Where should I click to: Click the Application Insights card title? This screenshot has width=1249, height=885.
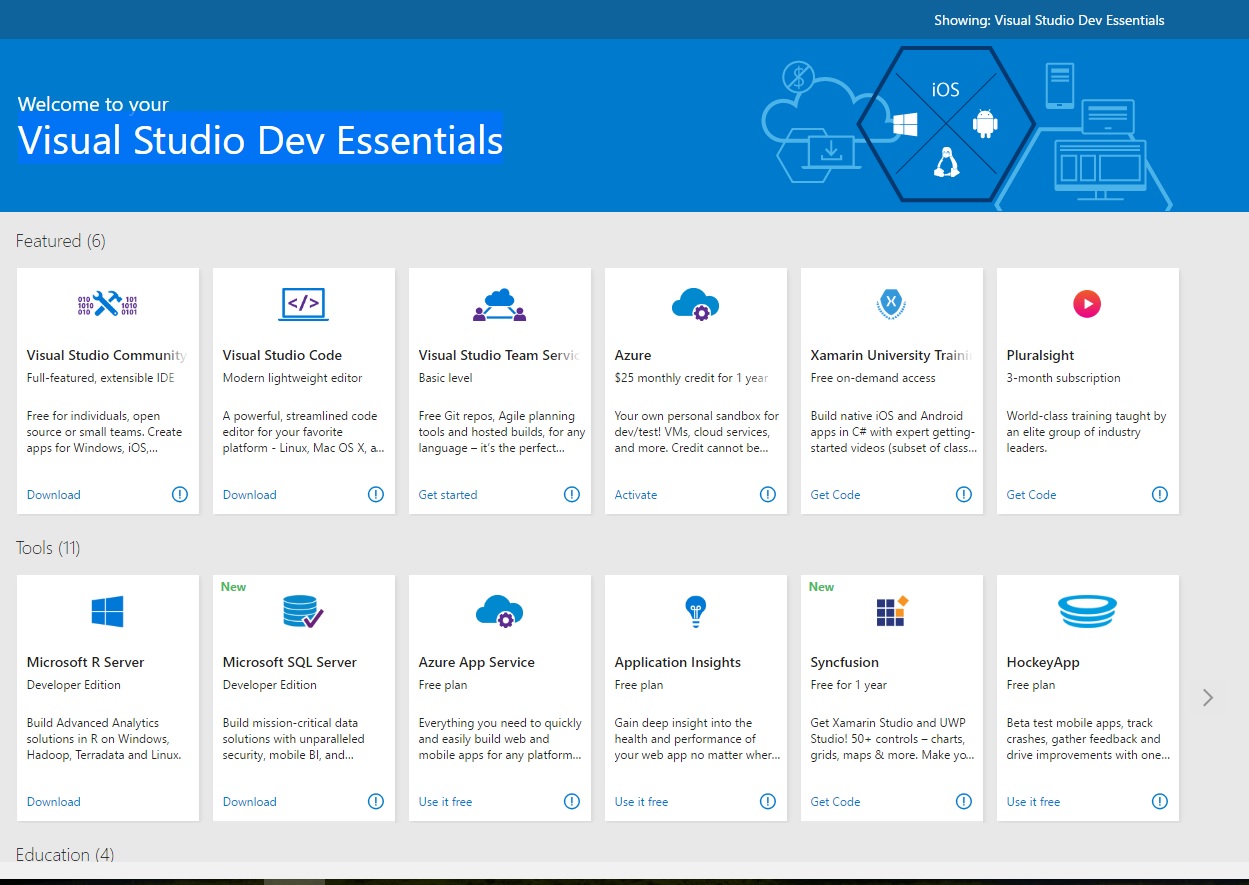point(678,662)
